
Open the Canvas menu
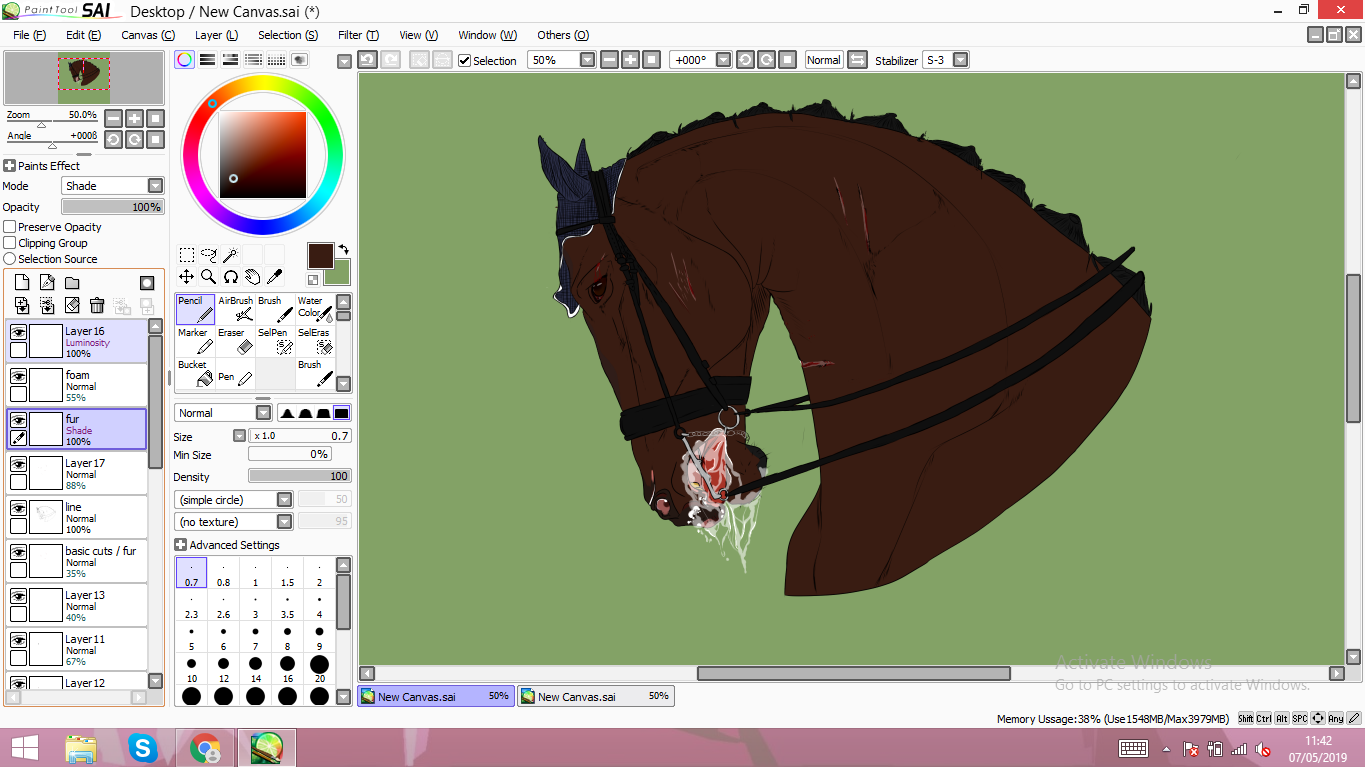(x=147, y=35)
